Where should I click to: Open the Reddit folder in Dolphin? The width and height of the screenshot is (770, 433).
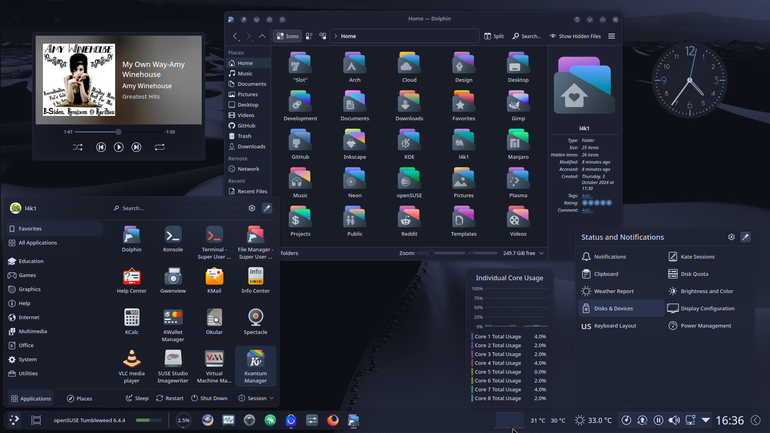[409, 220]
